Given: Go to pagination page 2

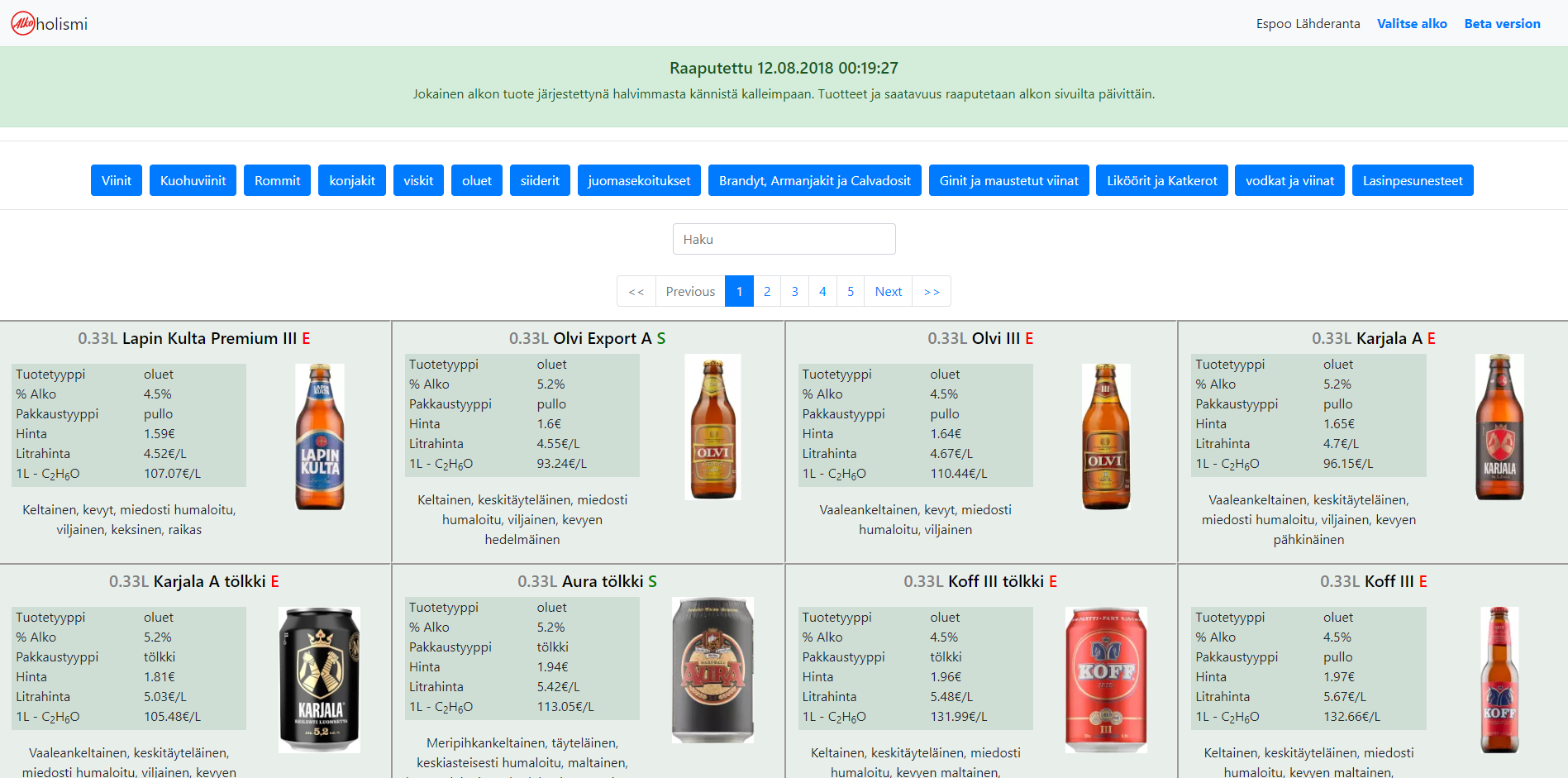Looking at the screenshot, I should pos(767,291).
